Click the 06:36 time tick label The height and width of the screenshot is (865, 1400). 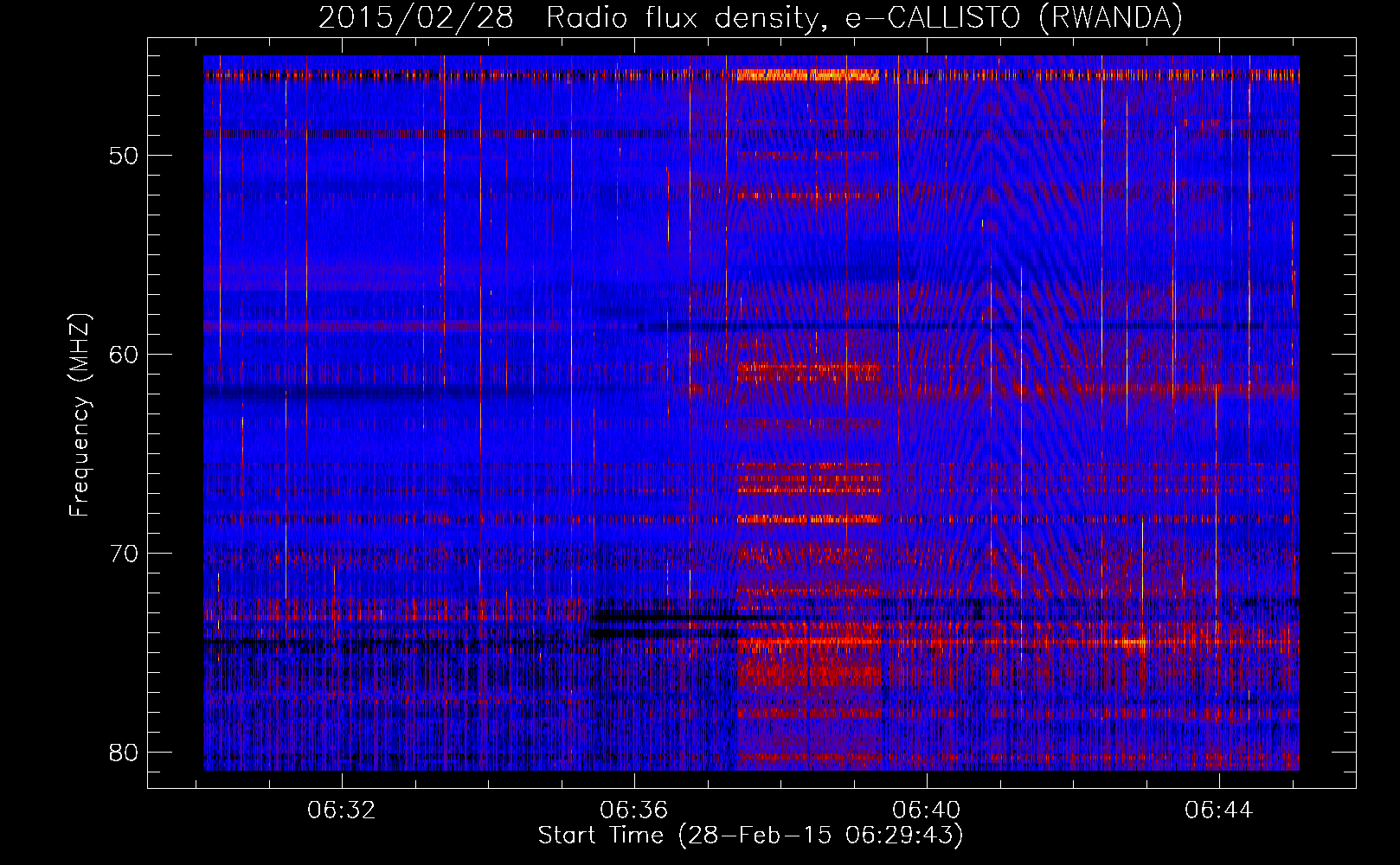click(634, 811)
